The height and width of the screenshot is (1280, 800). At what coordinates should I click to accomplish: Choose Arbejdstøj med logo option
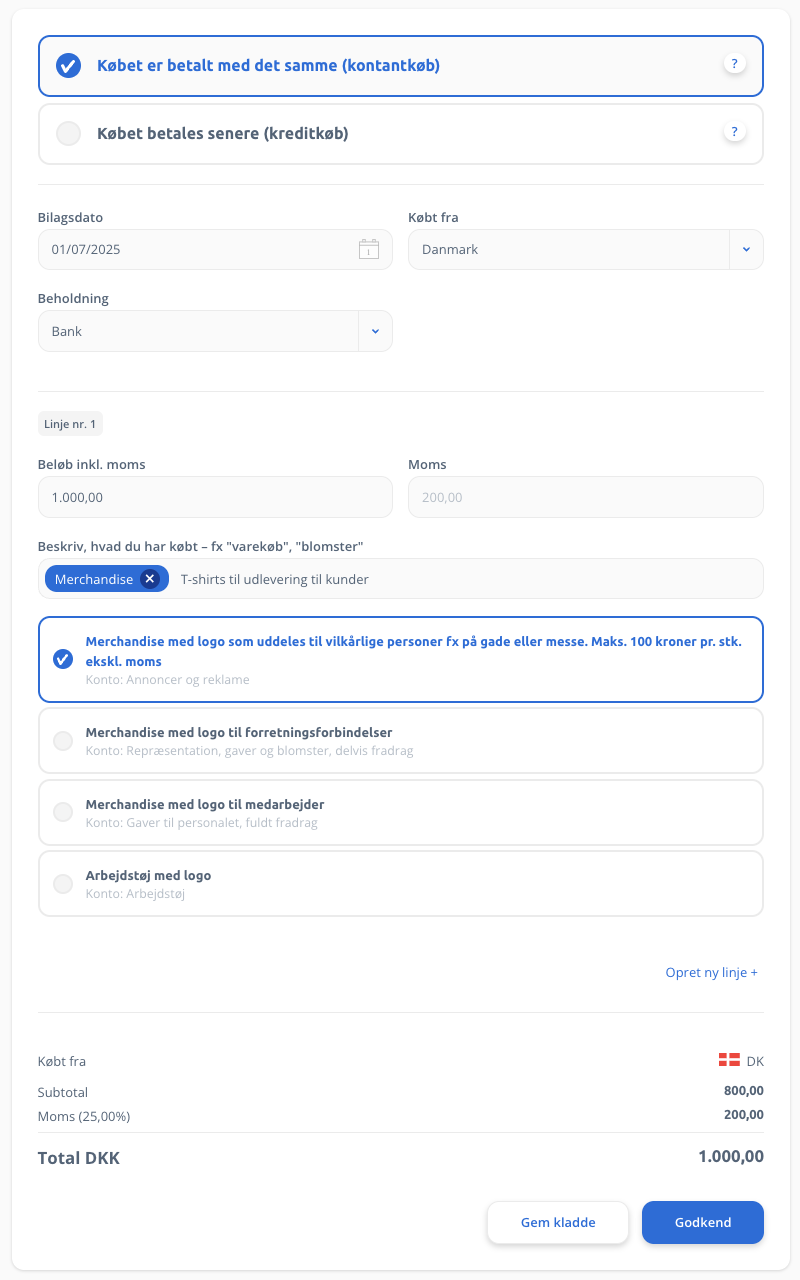[401, 883]
